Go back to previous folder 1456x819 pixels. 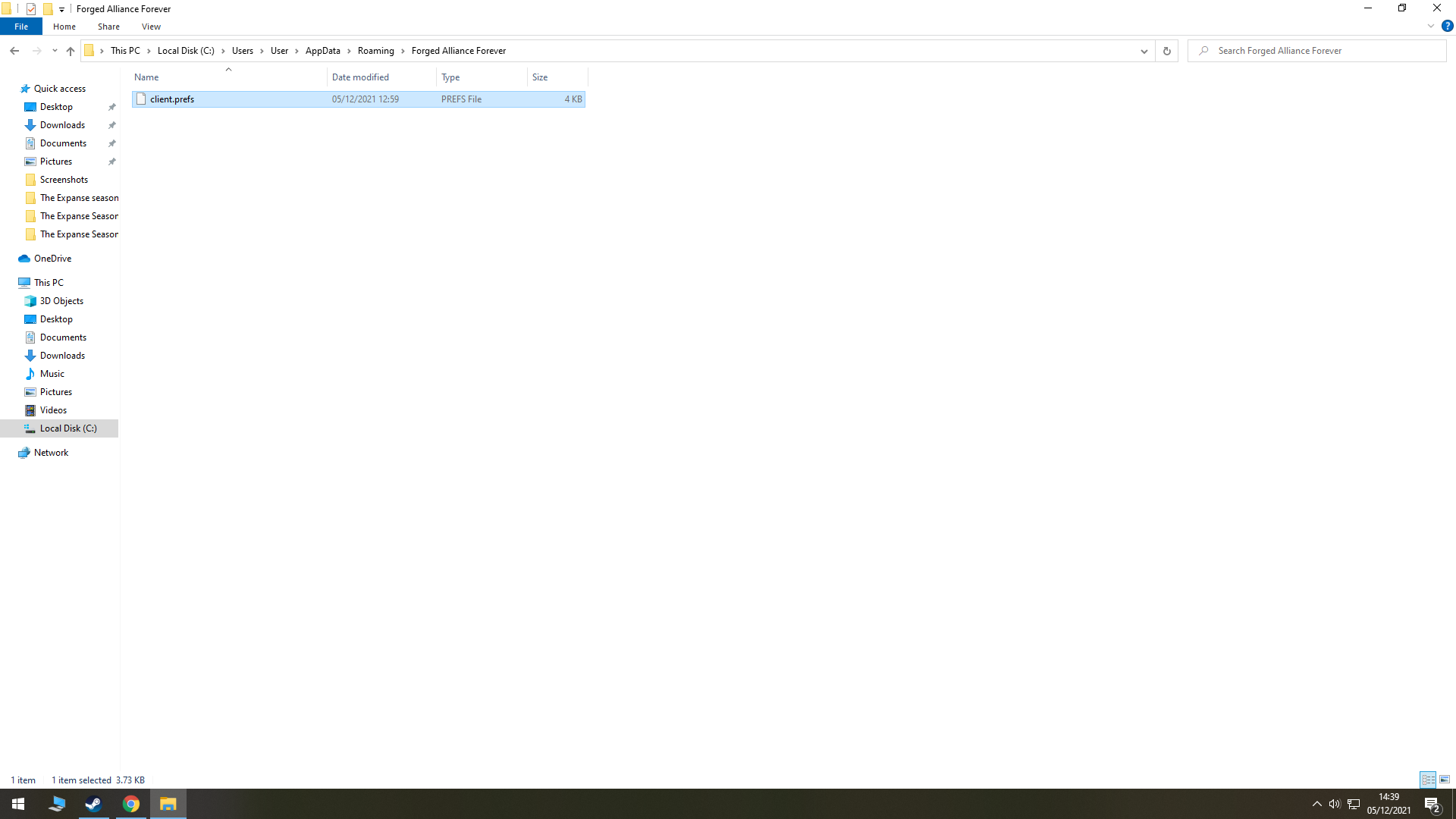14,51
